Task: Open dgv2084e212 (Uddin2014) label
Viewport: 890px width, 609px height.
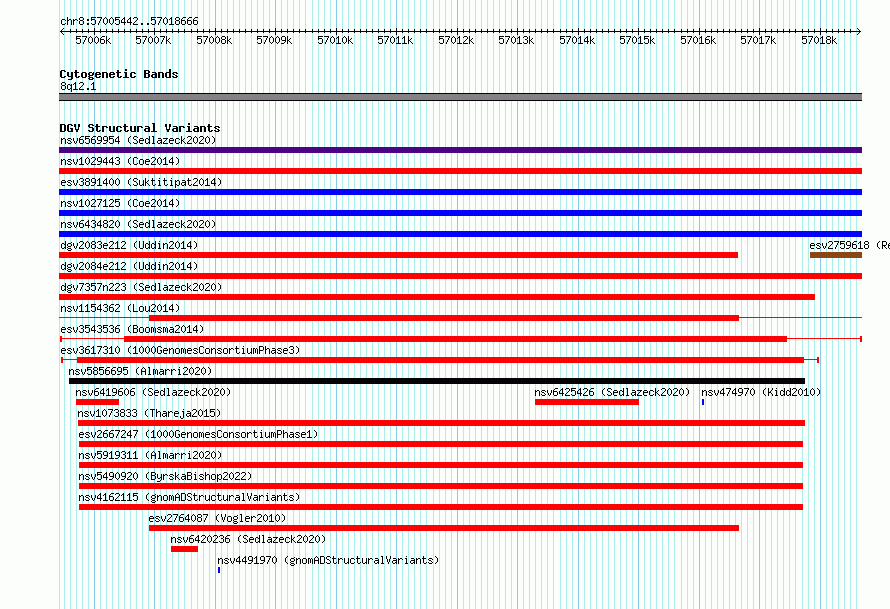Action: coord(129,266)
